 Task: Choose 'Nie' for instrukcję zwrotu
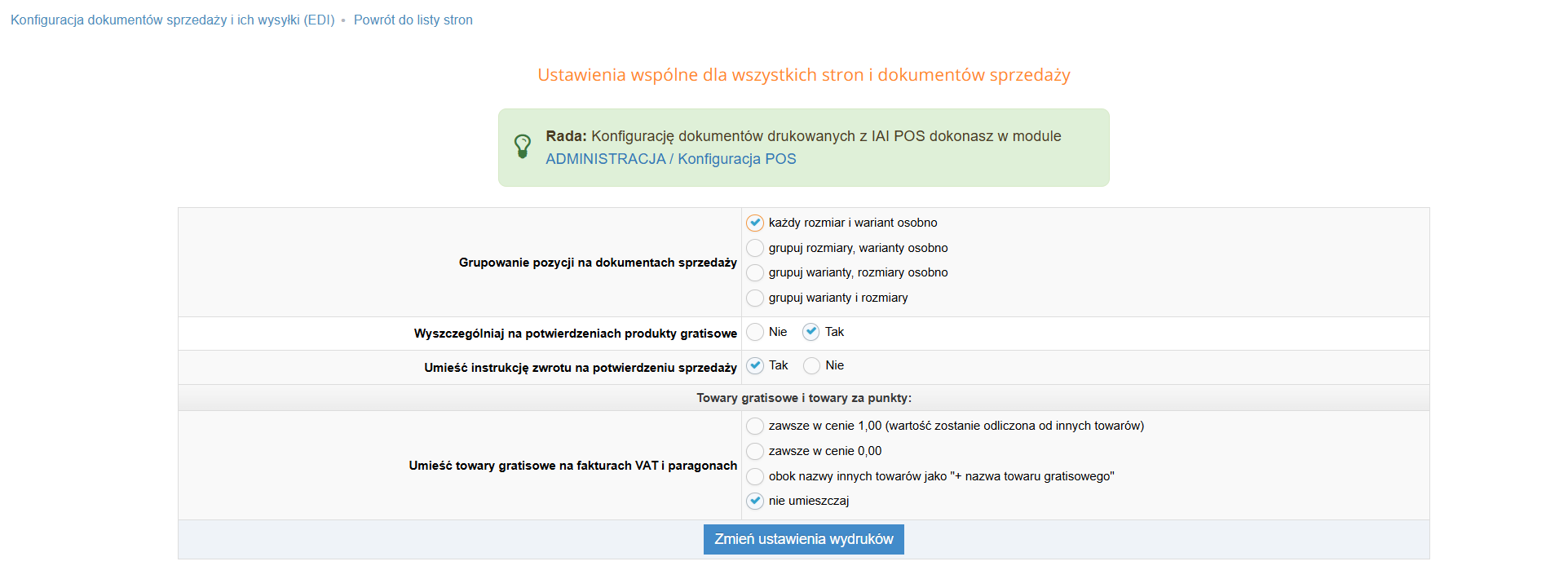click(x=811, y=365)
